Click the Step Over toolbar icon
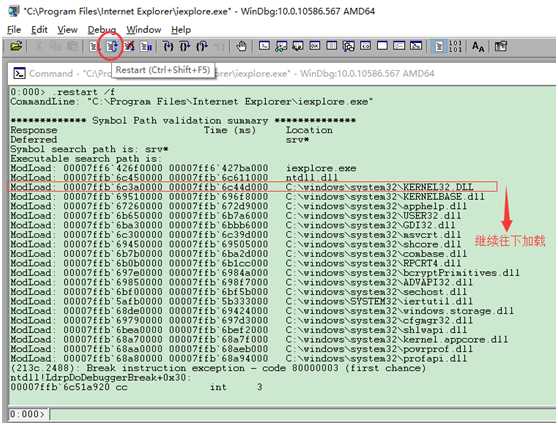558x425 pixels. [x=185, y=46]
